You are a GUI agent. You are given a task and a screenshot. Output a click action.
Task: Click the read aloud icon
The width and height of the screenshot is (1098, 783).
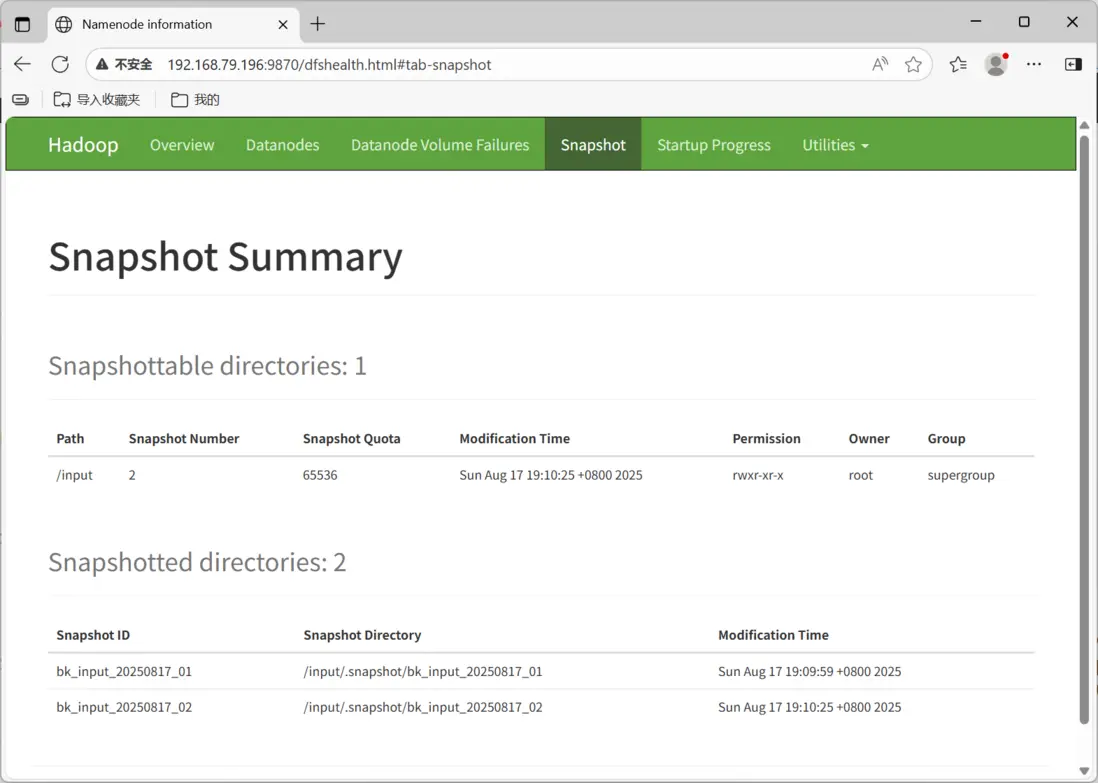pyautogui.click(x=880, y=64)
